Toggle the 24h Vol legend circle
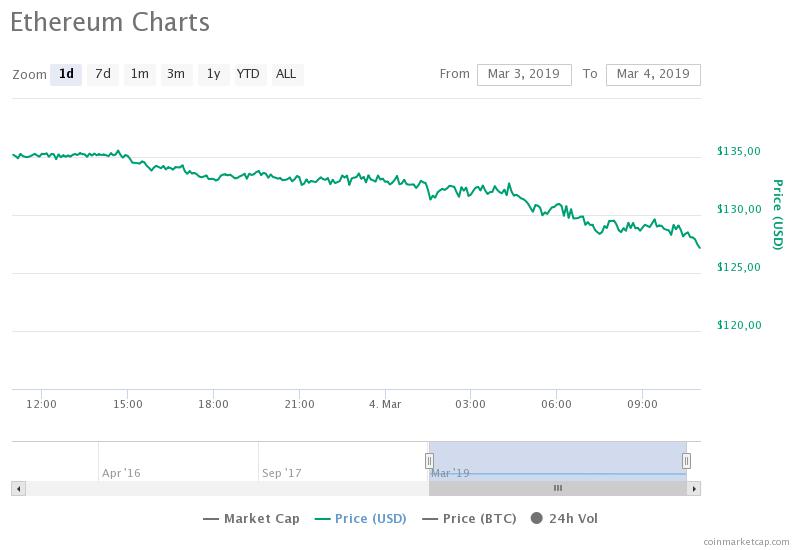800x550 pixels. click(536, 518)
